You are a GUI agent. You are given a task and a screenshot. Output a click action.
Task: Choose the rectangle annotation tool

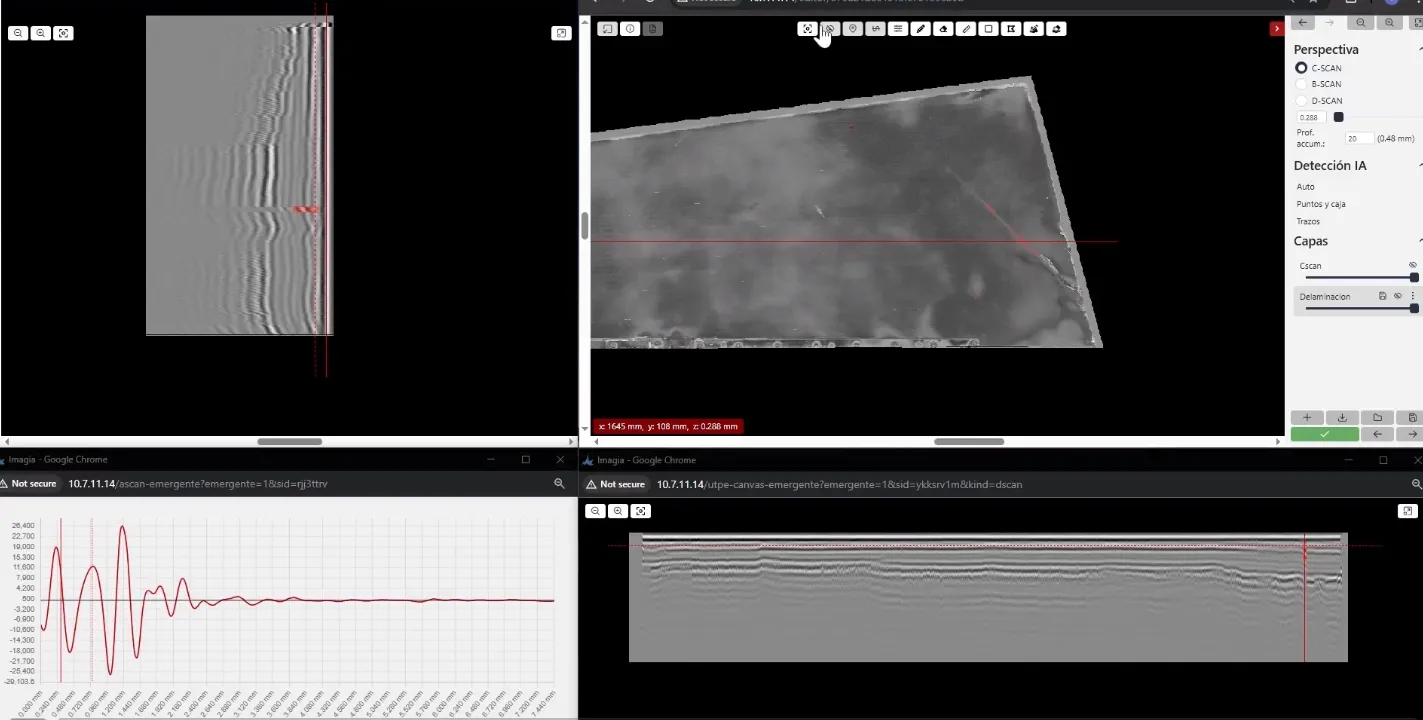(x=989, y=29)
